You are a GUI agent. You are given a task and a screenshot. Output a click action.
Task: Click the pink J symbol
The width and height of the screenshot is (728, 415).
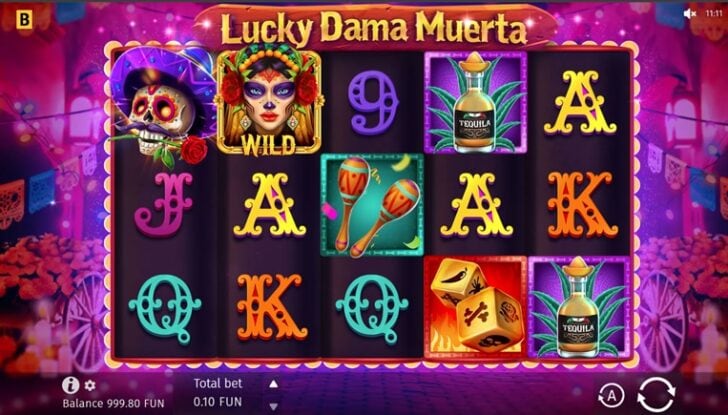164,204
